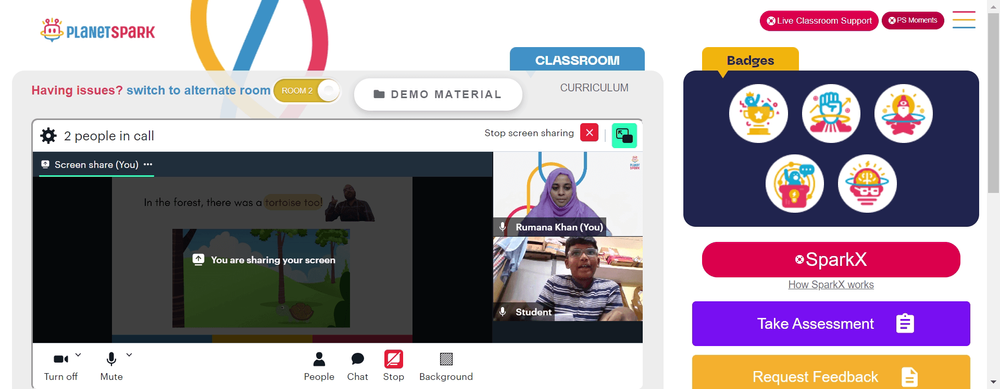Click the red X to stop screen sharing
This screenshot has width=1000, height=389.
coord(589,133)
